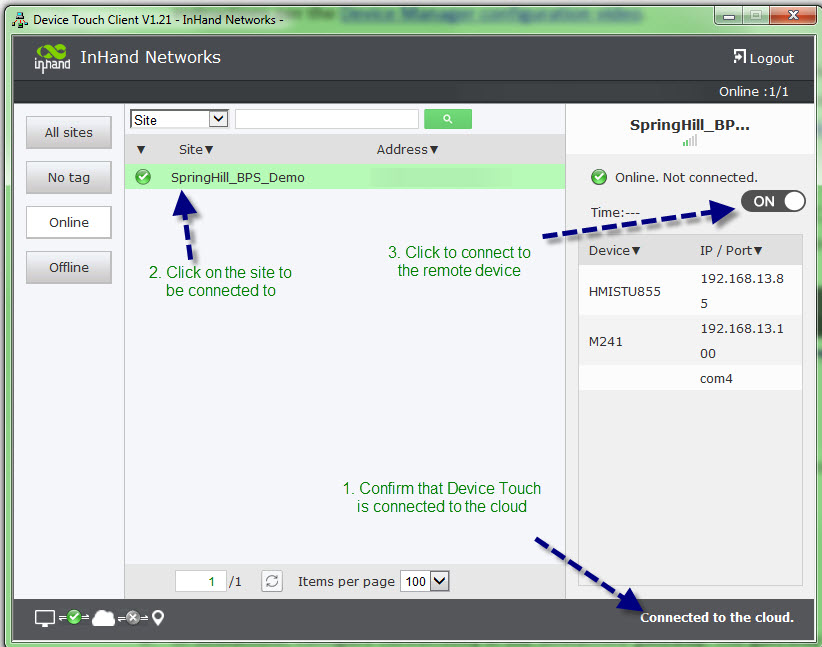Click the Device Touch Client title bar icon
The width and height of the screenshot is (822, 647).
pos(20,20)
